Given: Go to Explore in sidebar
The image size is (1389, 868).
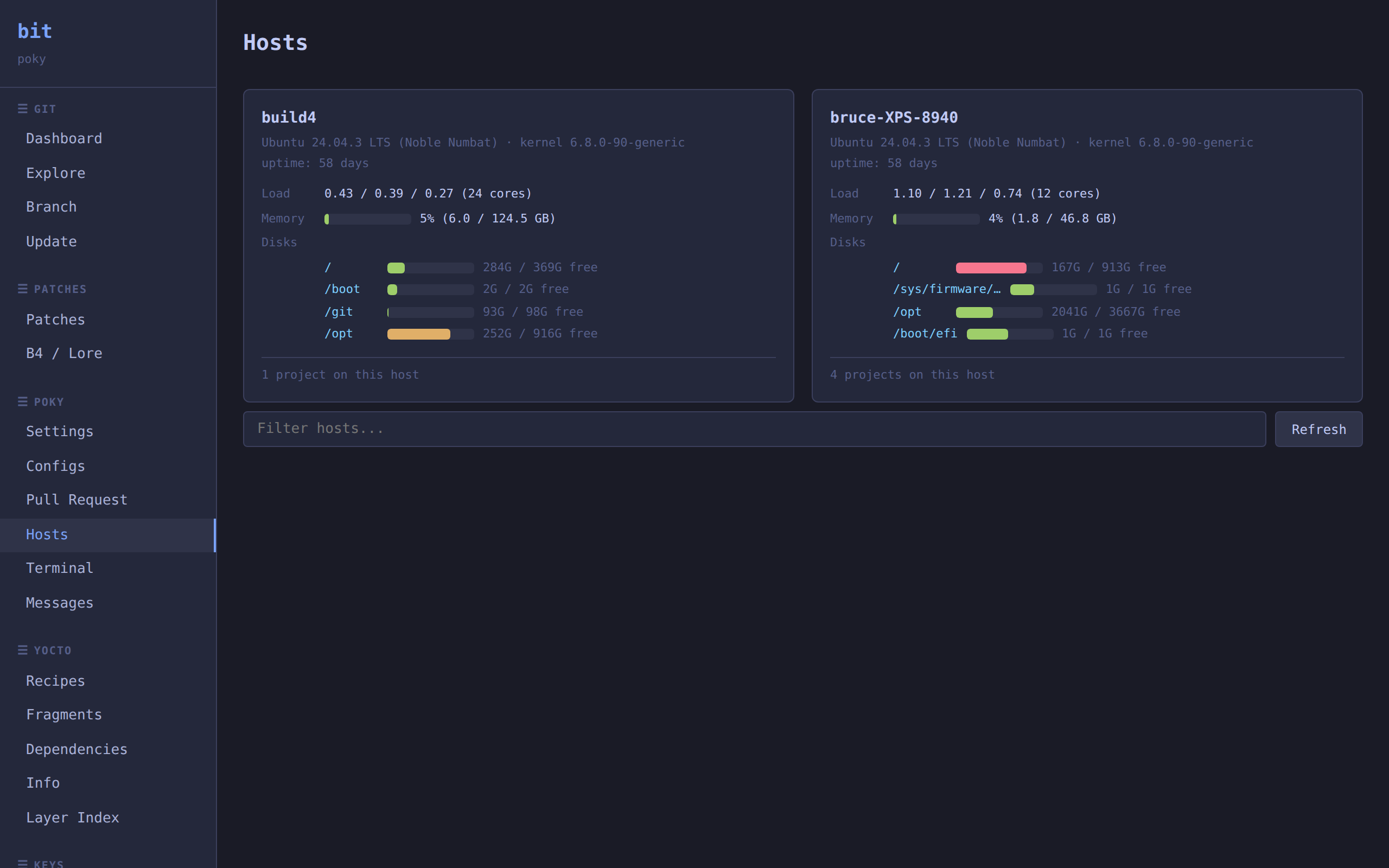Looking at the screenshot, I should tap(108, 173).
